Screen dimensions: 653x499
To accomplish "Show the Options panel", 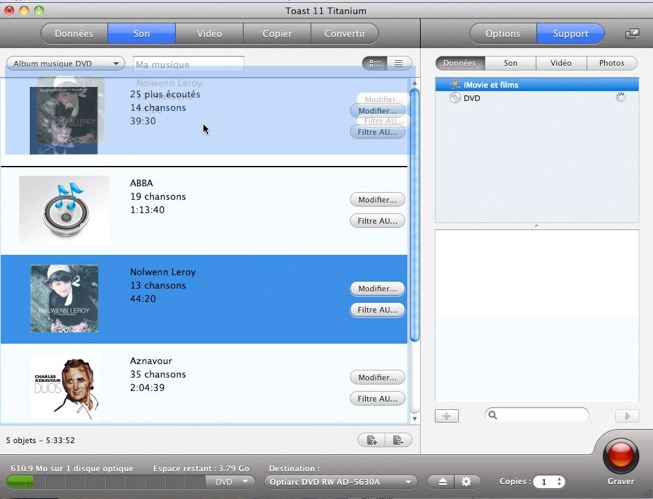I will pos(503,33).
